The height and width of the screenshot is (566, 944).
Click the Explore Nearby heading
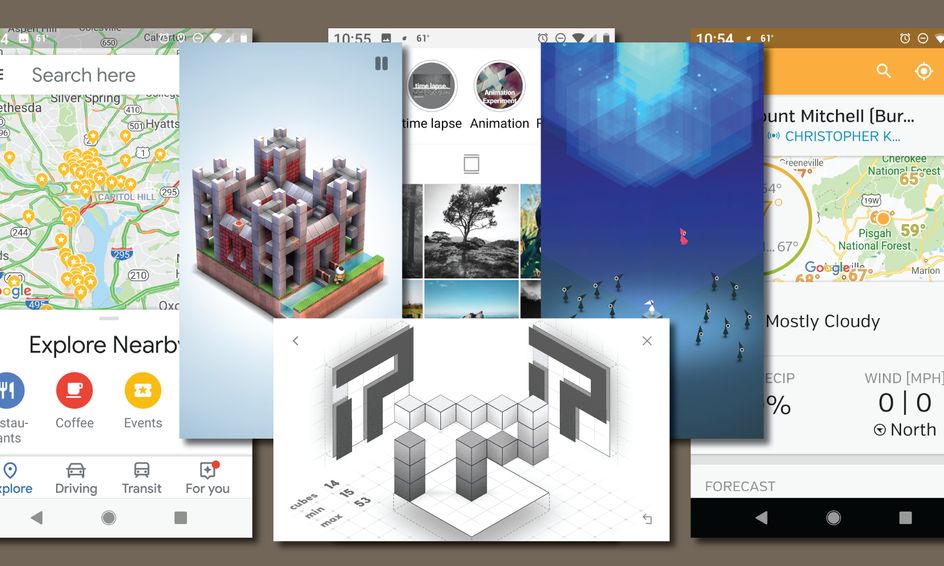point(104,345)
